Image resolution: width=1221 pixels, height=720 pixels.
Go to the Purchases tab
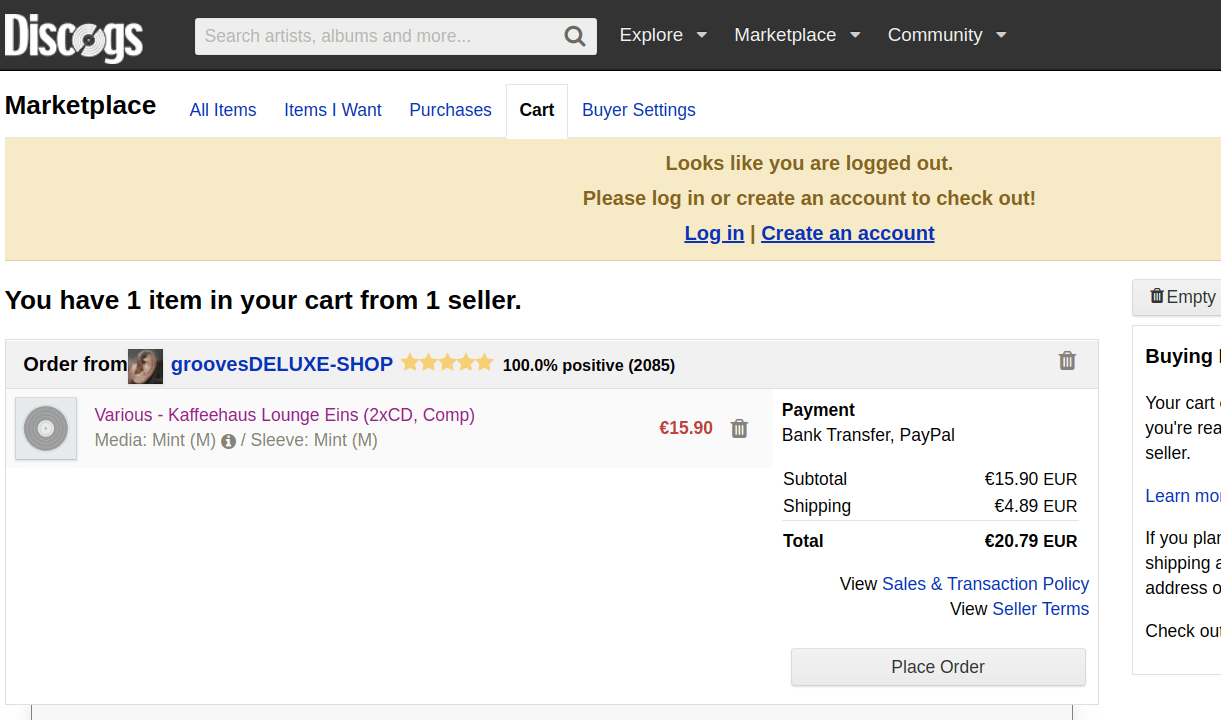(x=450, y=110)
